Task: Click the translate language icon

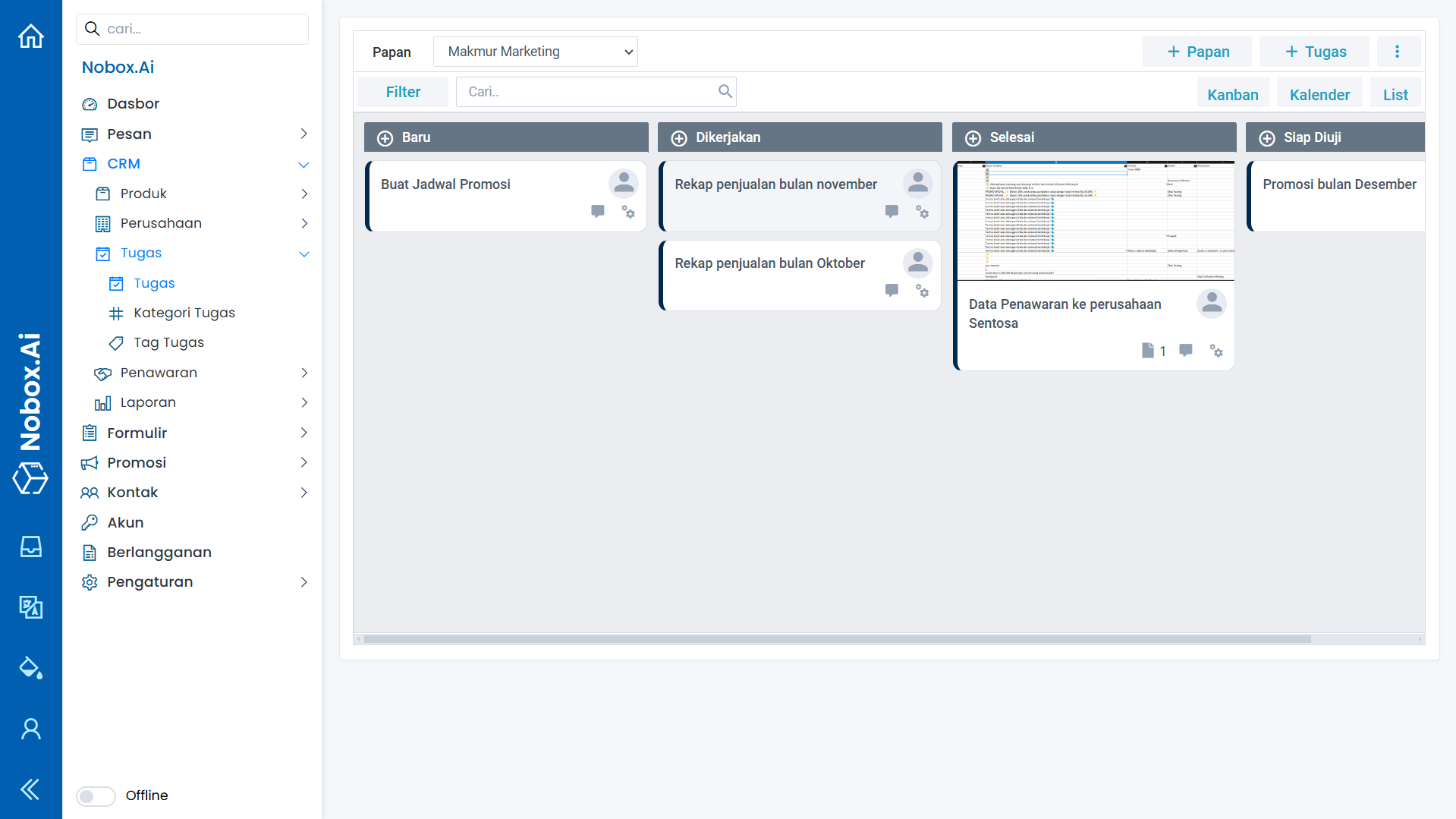Action: click(x=31, y=607)
